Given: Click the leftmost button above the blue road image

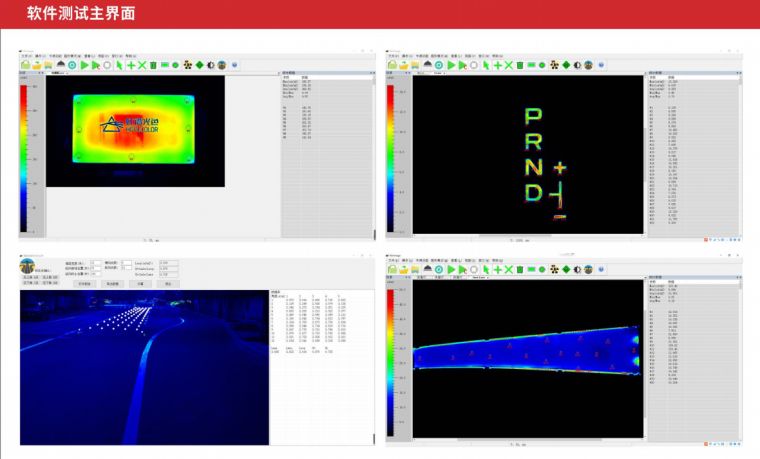Looking at the screenshot, I should [83, 284].
